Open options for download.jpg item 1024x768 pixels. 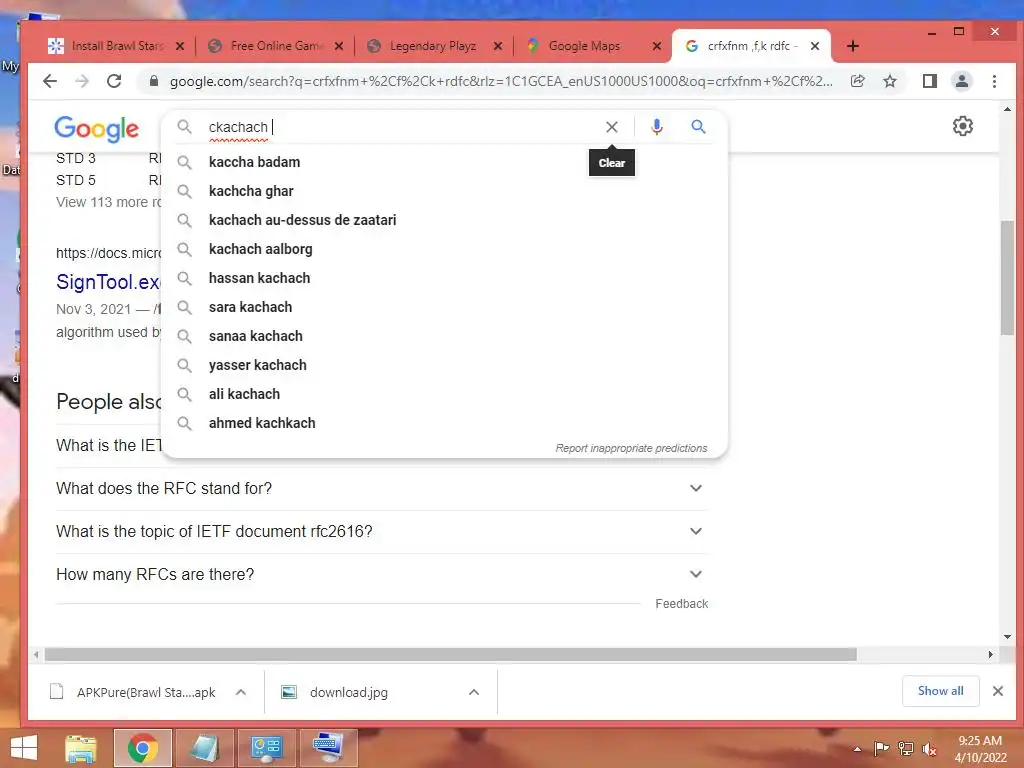click(474, 692)
